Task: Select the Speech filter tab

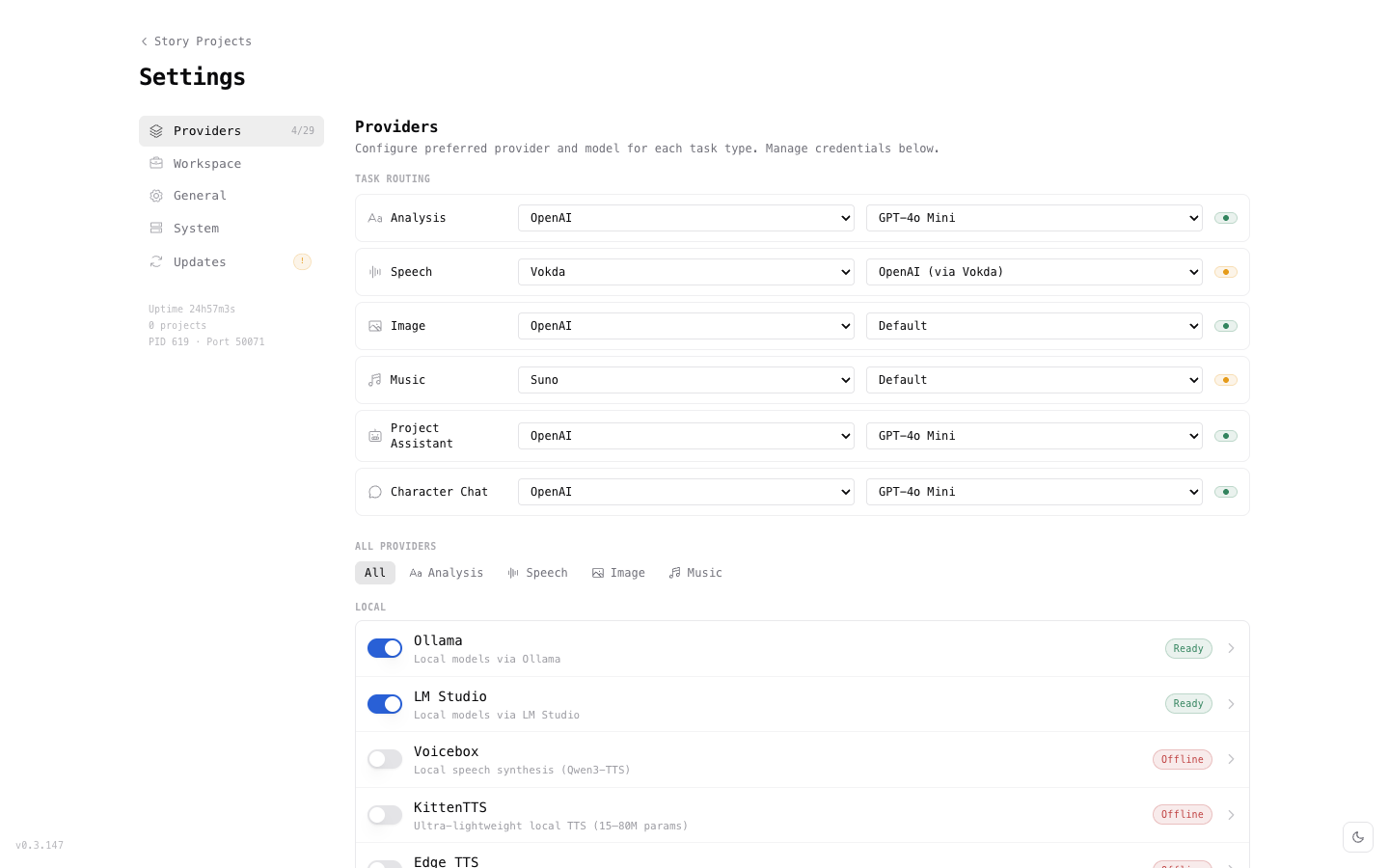Action: pyautogui.click(x=537, y=573)
